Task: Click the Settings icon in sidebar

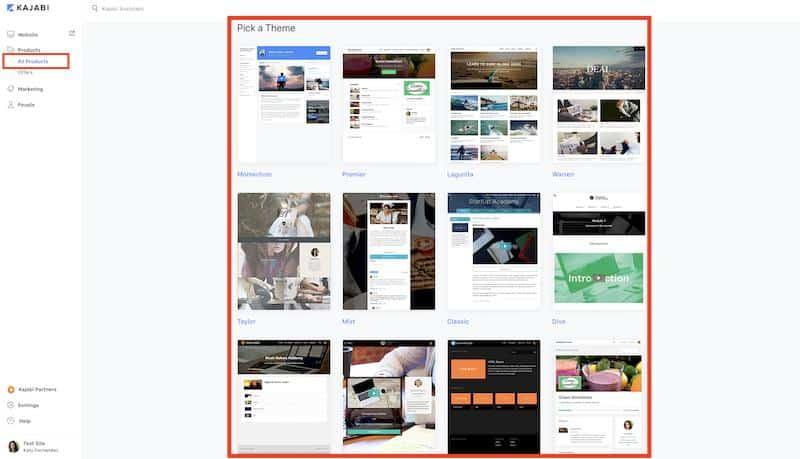Action: point(11,405)
